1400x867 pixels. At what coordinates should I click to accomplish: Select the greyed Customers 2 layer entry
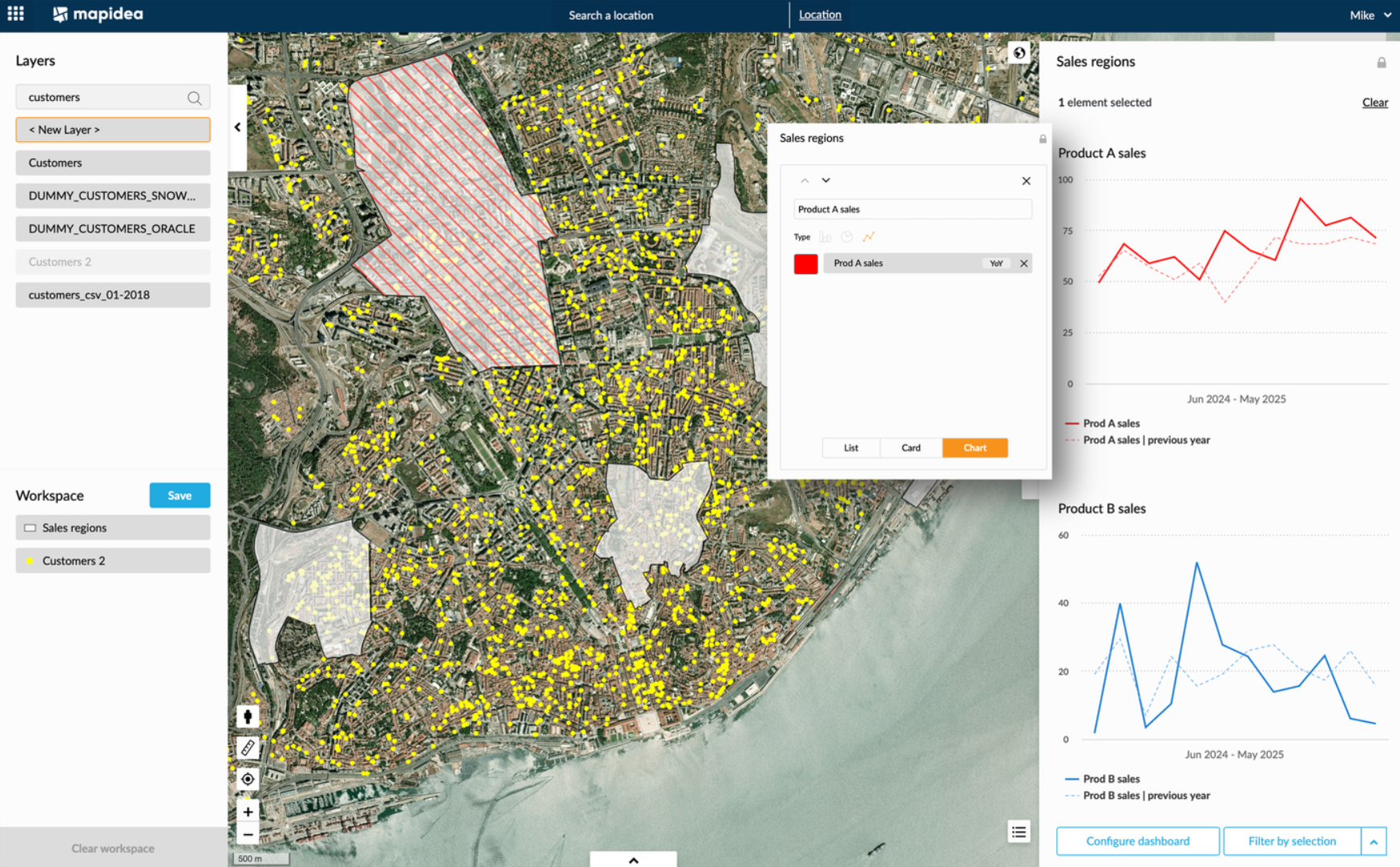(x=113, y=262)
